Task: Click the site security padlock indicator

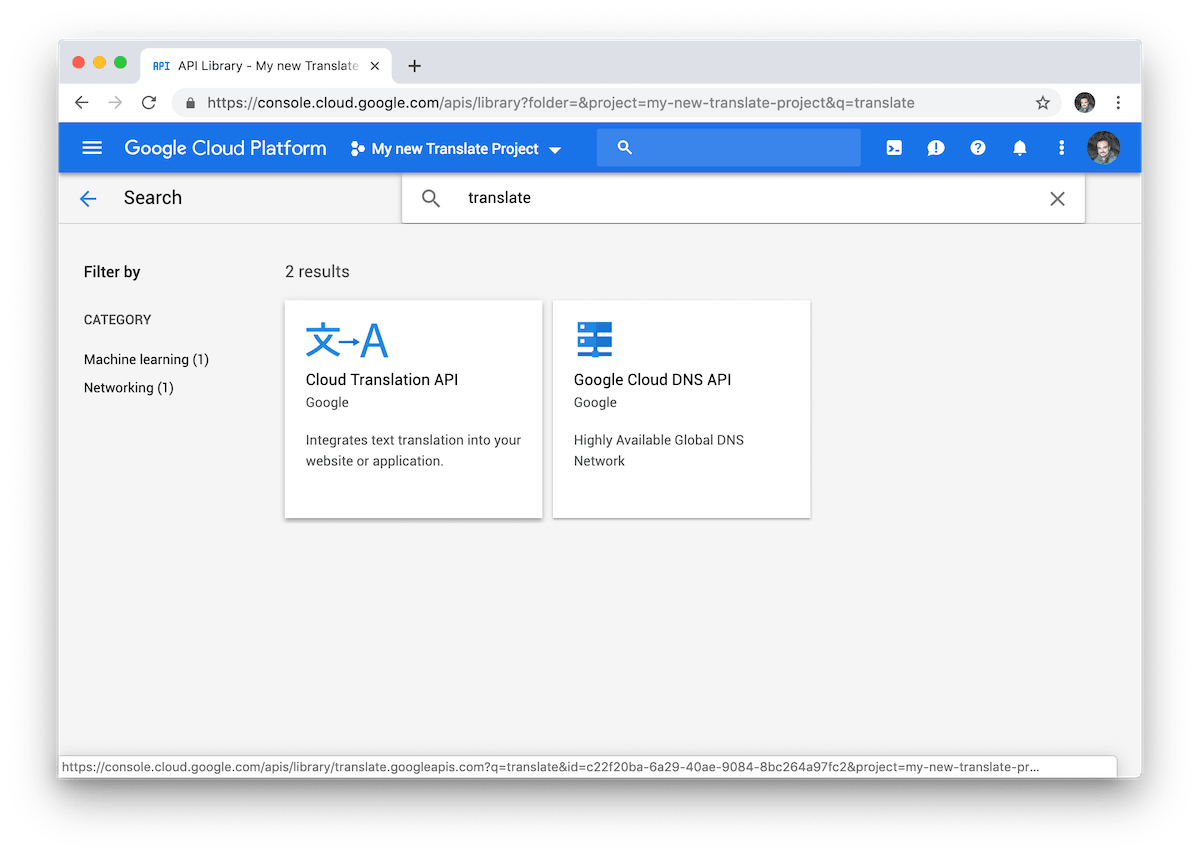Action: (x=190, y=102)
